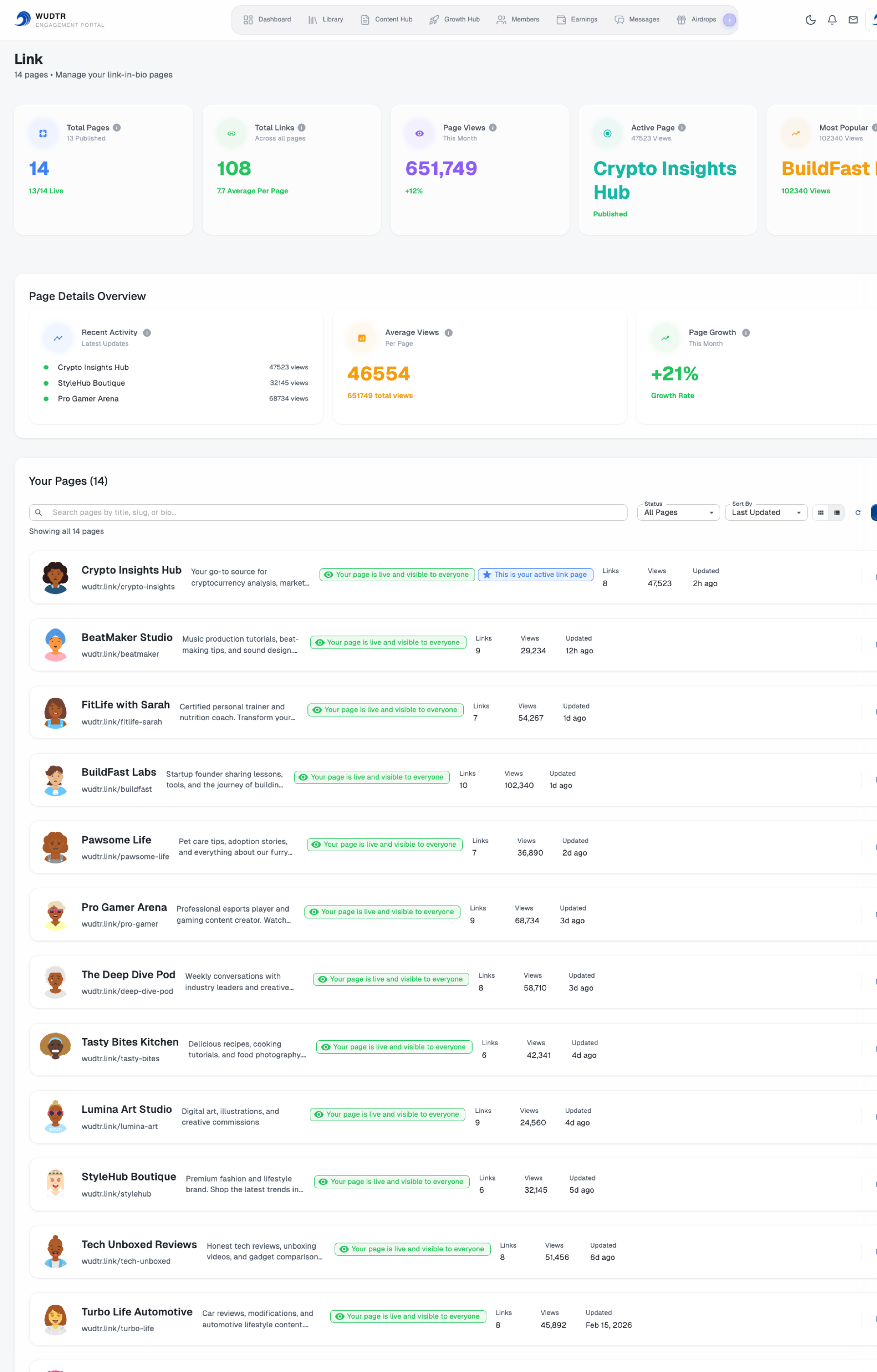Image resolution: width=877 pixels, height=1372 pixels.
Task: Go to the Library nav item
Action: click(x=326, y=19)
